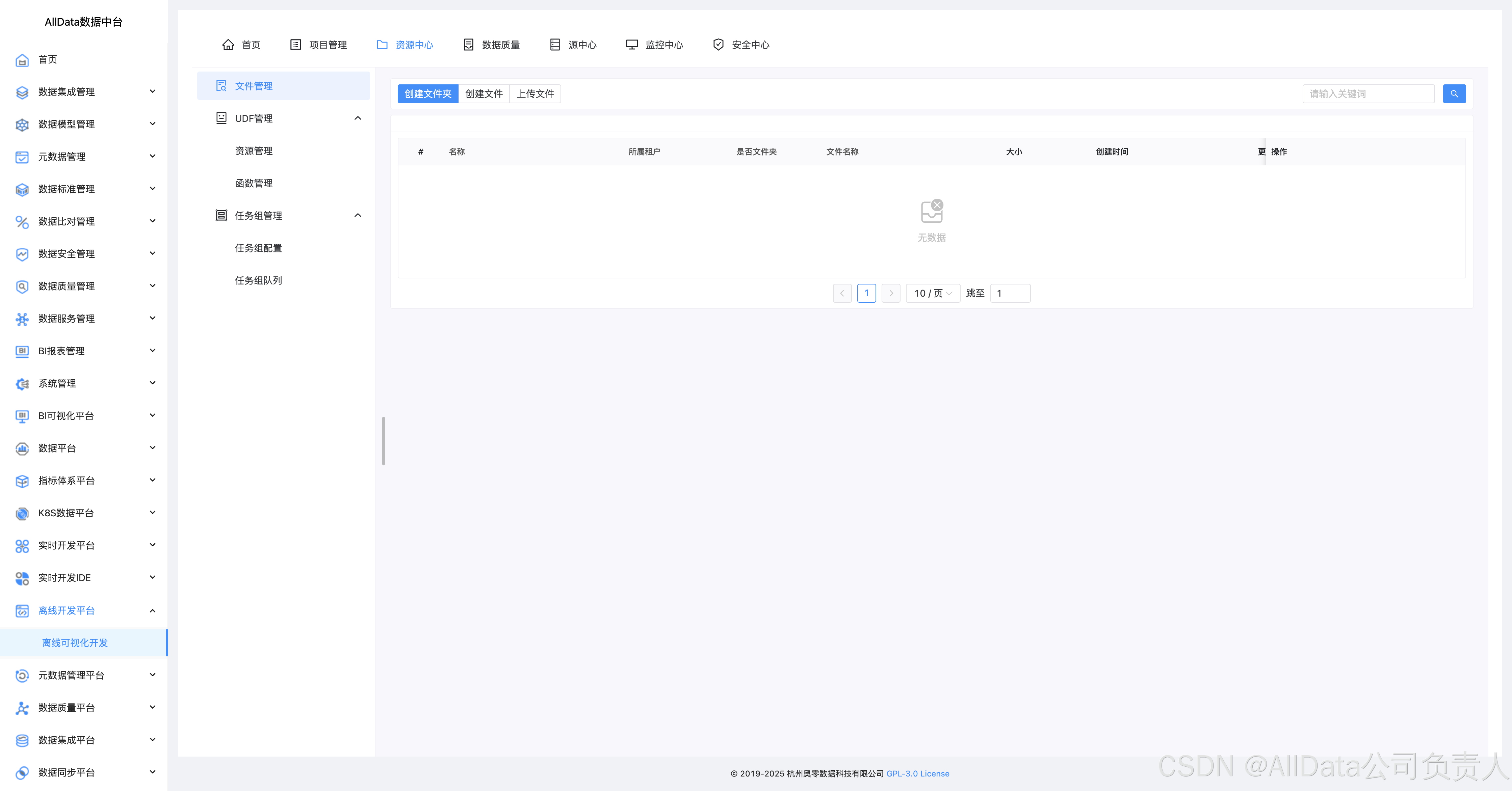Click the 文件名称 column header
The image size is (1512, 791).
842,152
